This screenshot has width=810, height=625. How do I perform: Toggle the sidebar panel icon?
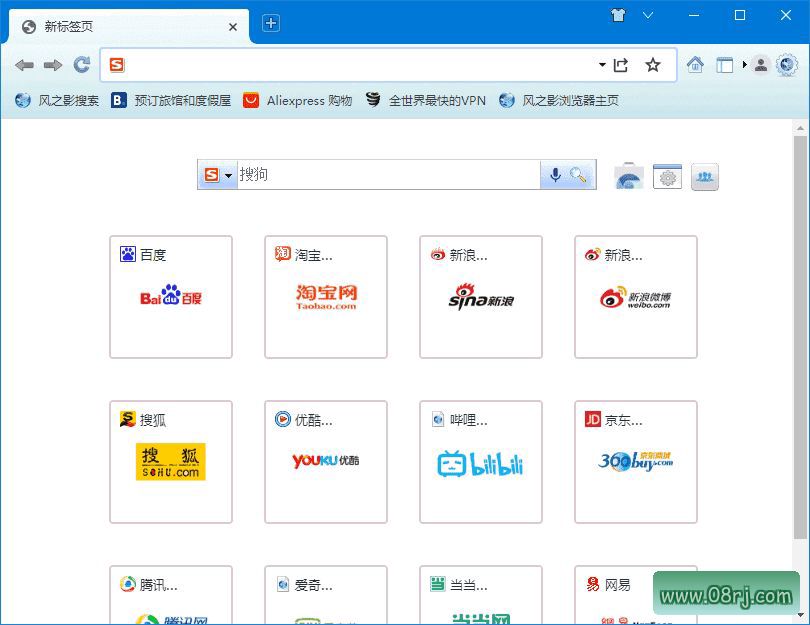[x=724, y=66]
